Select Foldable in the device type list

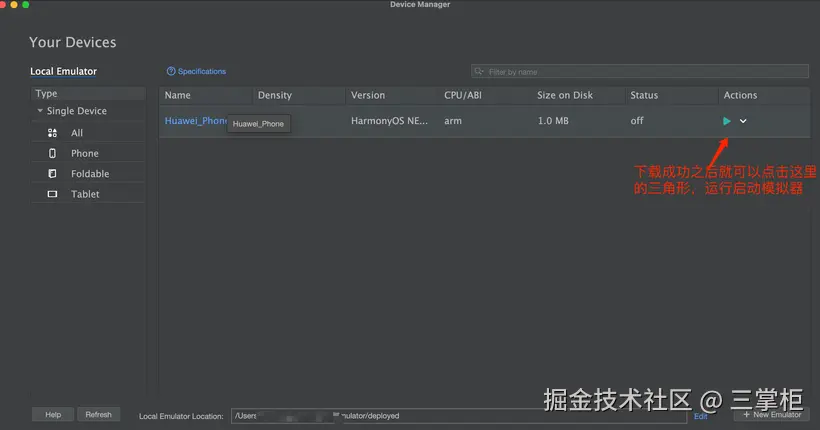90,174
